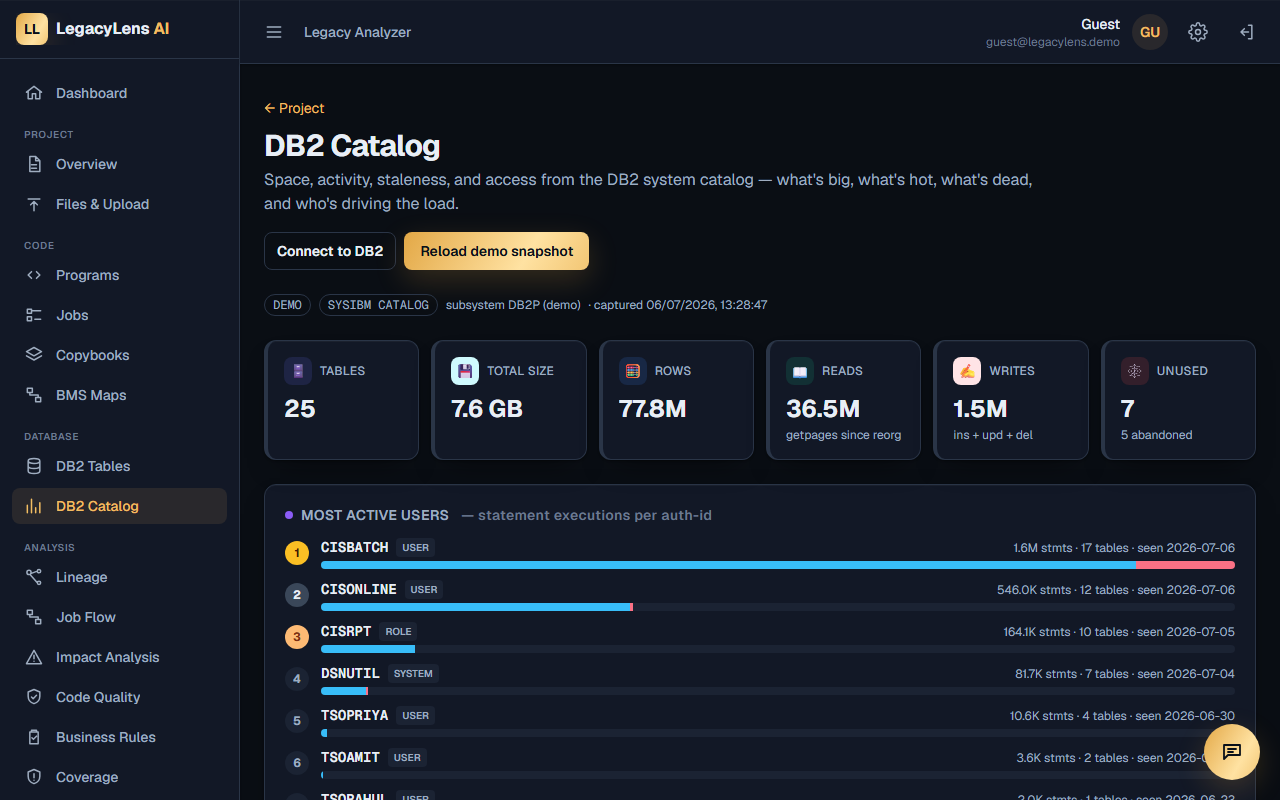Screen dimensions: 1280x800
Task: Click Reload demo snapshot button
Action: click(x=496, y=251)
